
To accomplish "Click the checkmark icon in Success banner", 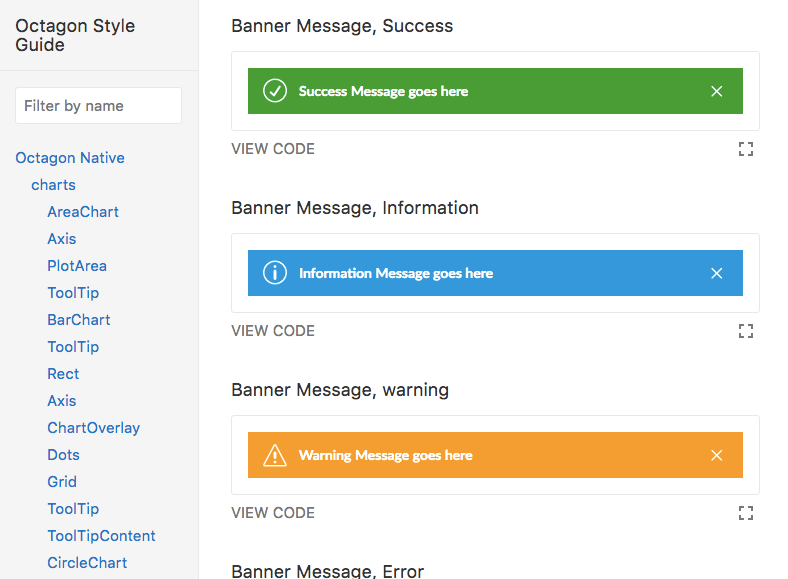I will 274,91.
